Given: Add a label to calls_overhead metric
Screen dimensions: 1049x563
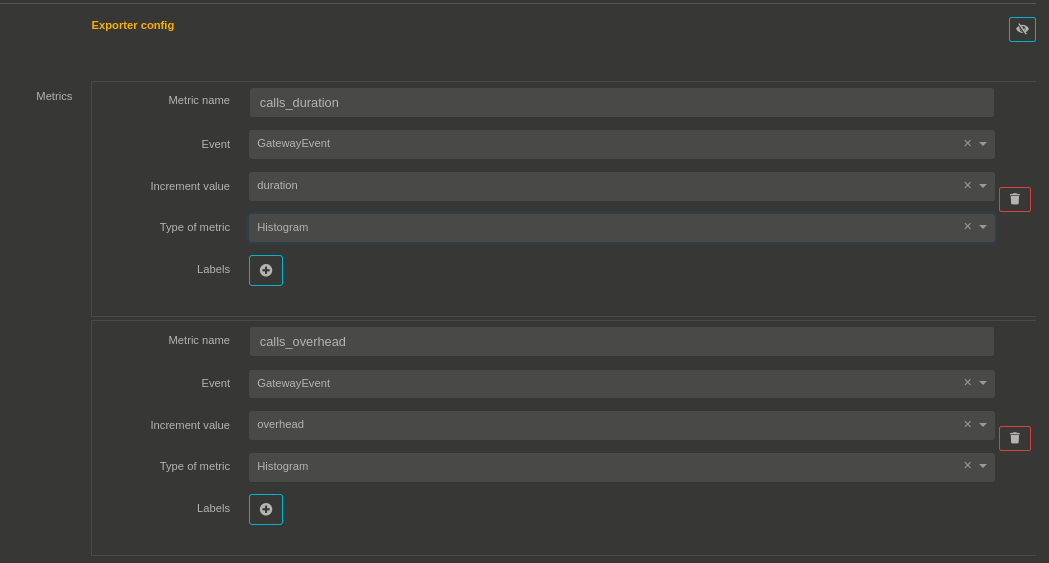Looking at the screenshot, I should pyautogui.click(x=266, y=509).
